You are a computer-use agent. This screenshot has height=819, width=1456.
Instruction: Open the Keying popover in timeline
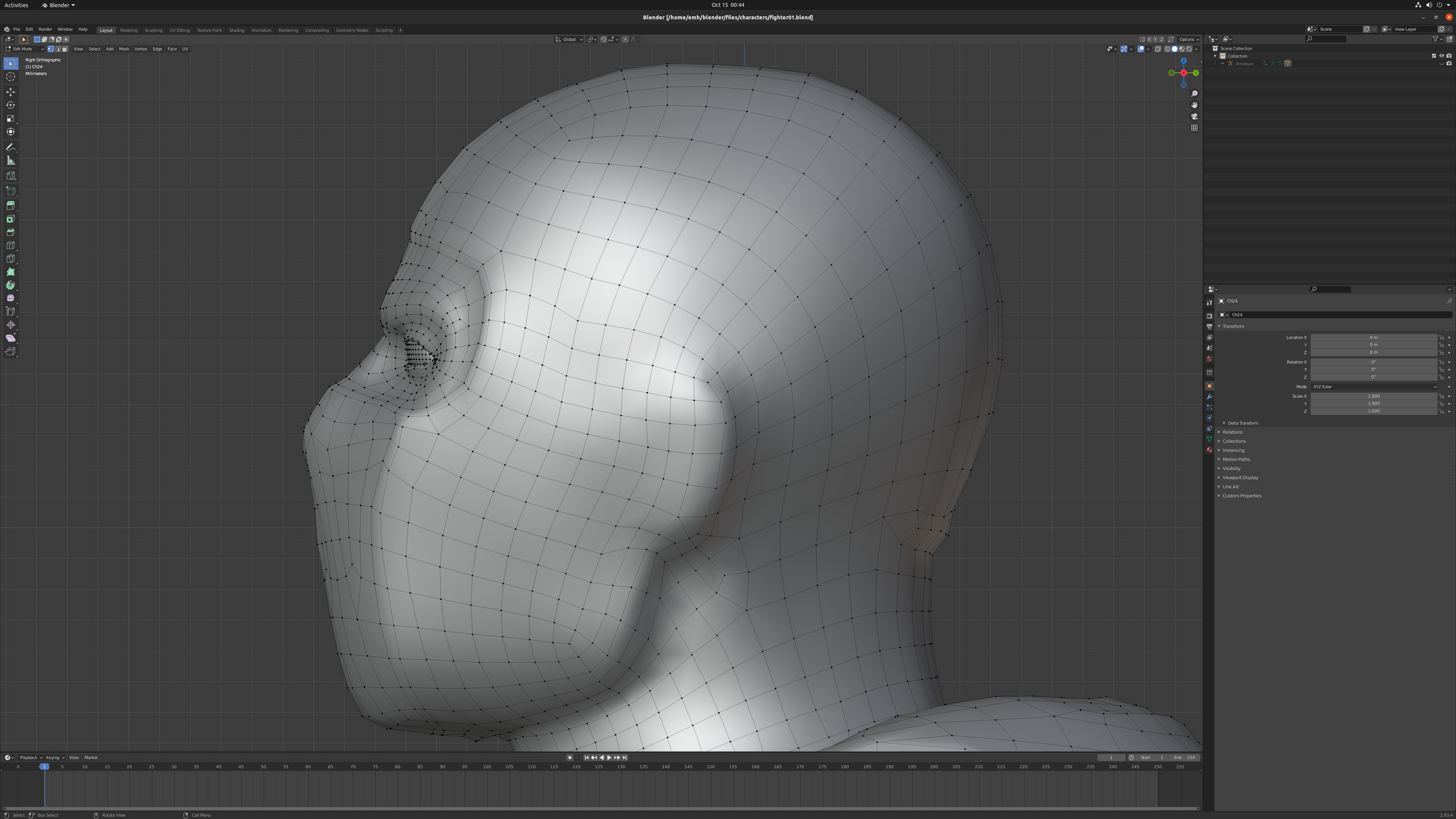[x=55, y=758]
